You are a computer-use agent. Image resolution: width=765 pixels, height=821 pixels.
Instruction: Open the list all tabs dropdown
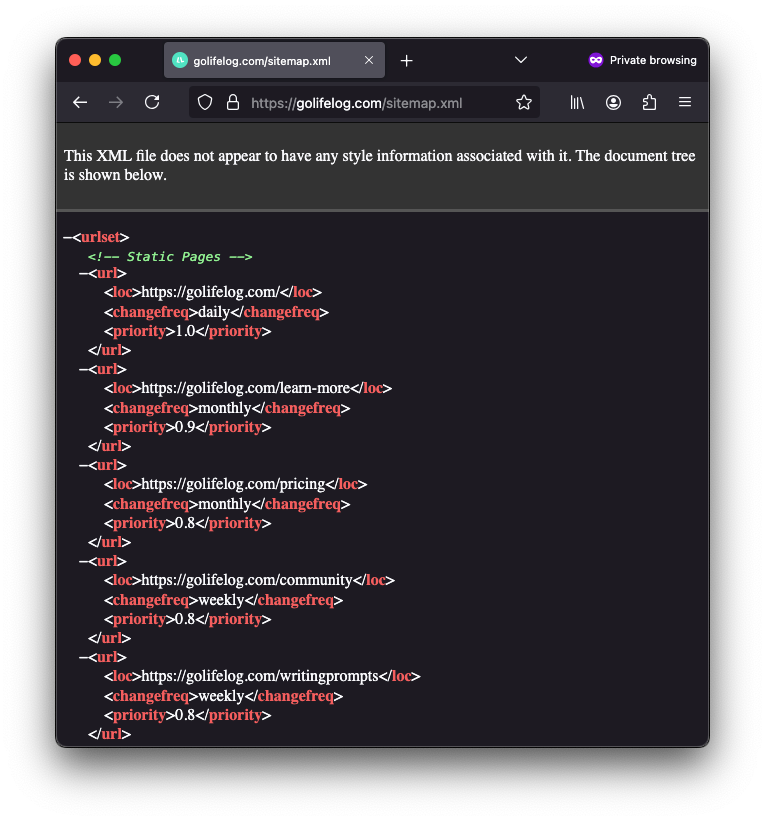pyautogui.click(x=521, y=60)
